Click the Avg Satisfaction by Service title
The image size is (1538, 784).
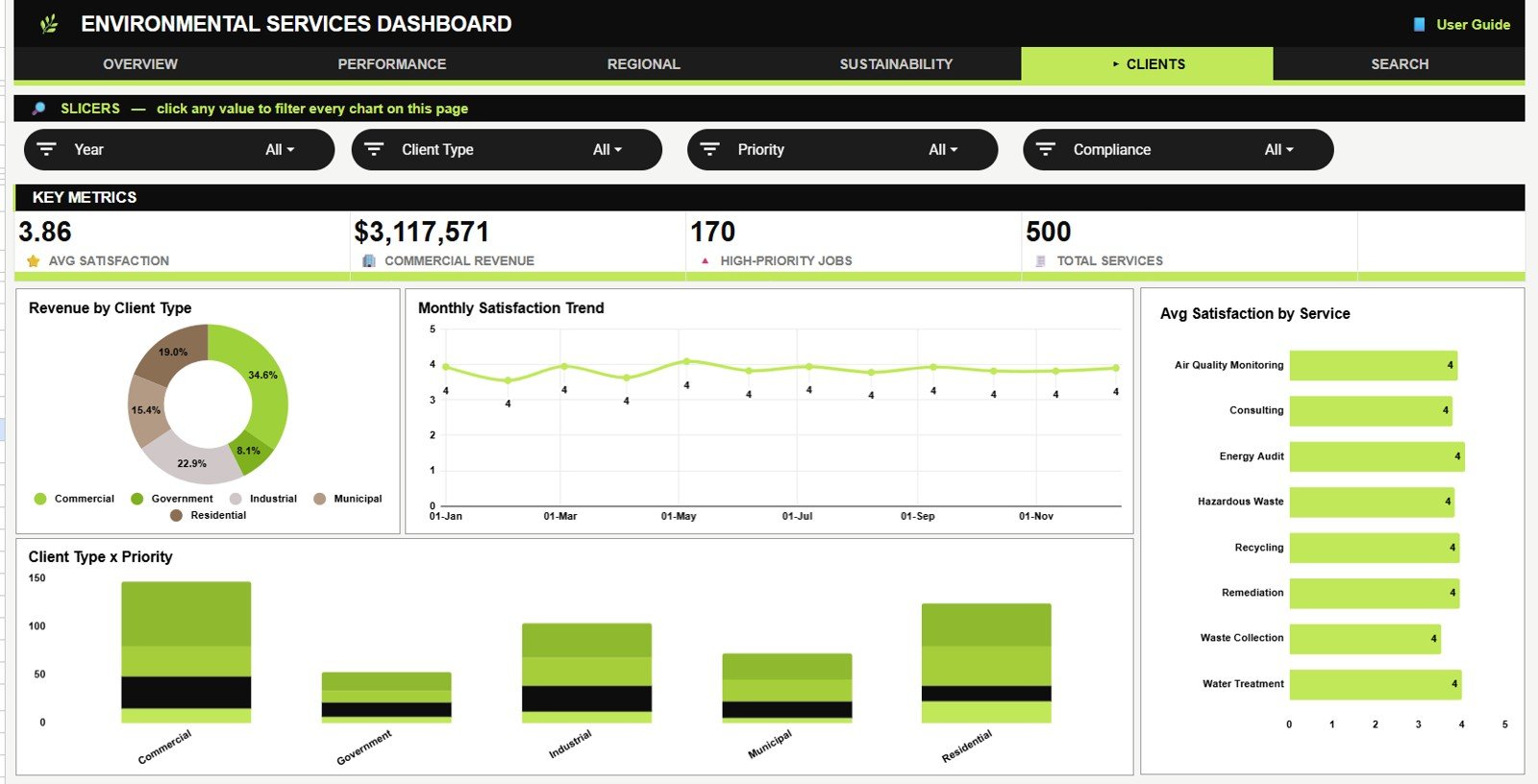pos(1254,314)
